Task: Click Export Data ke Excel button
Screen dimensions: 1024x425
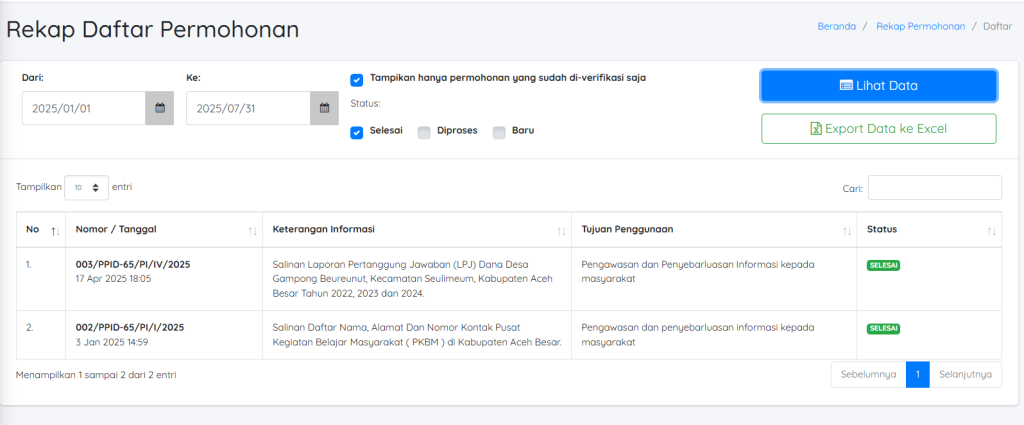Action: (878, 129)
